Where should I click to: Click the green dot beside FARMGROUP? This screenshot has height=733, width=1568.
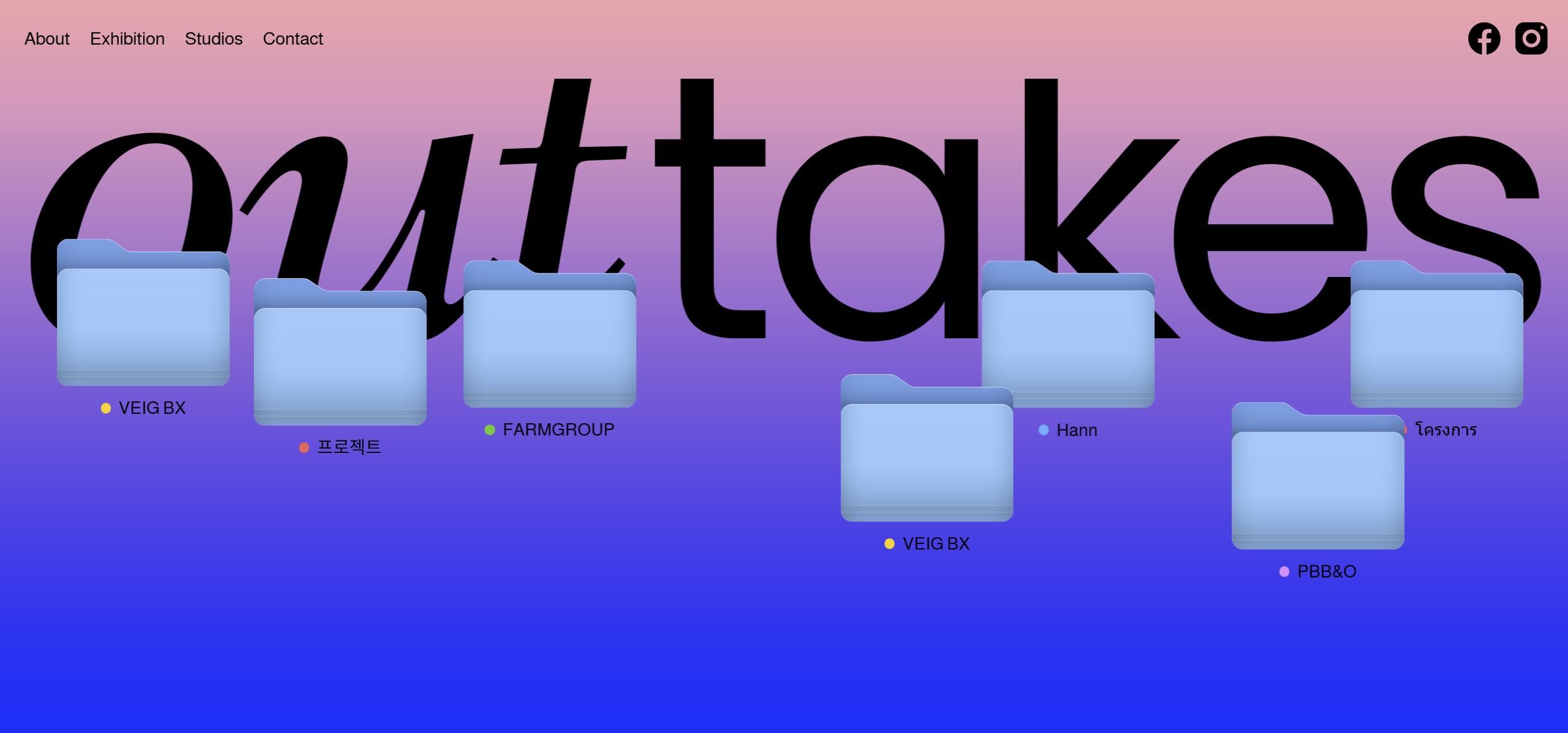coord(490,430)
